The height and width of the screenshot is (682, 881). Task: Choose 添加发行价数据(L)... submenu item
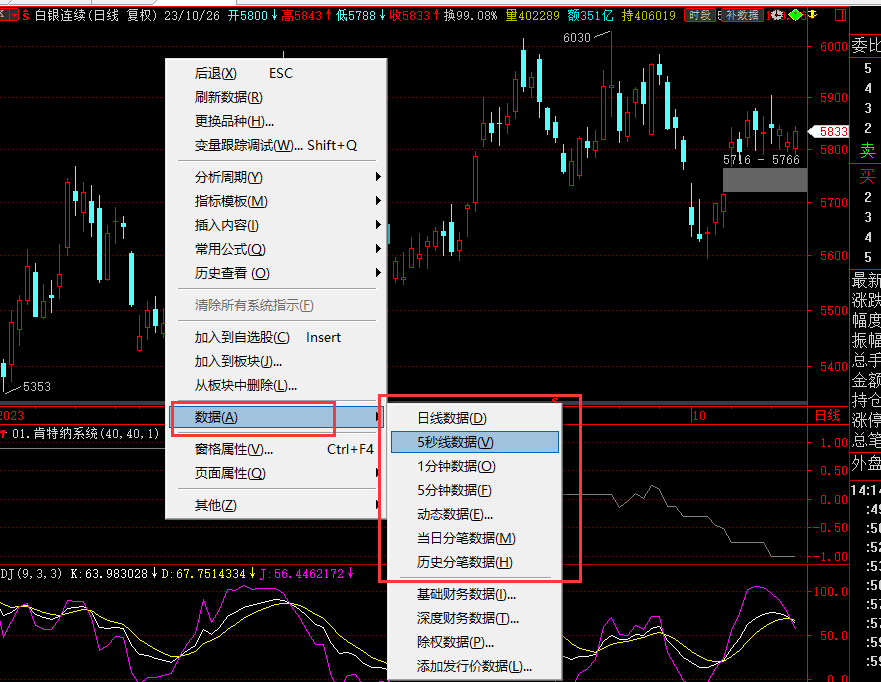pyautogui.click(x=475, y=666)
